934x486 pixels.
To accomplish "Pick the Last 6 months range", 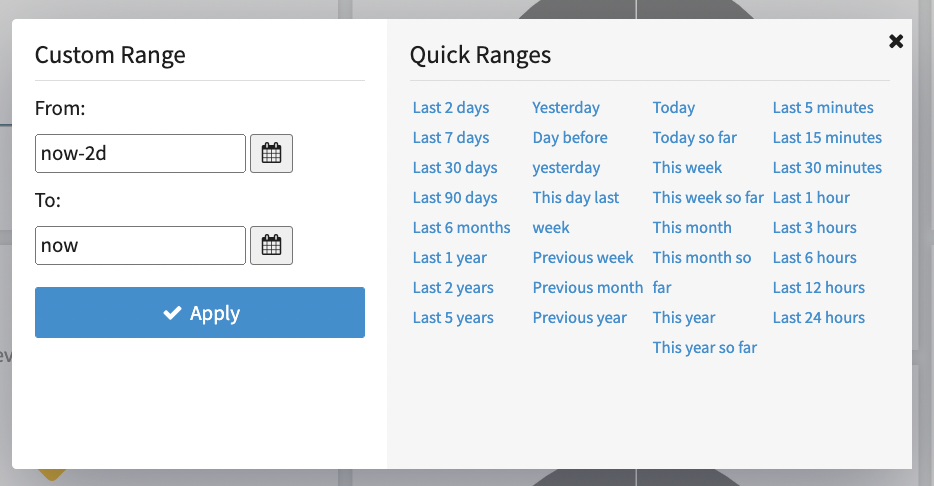I will click(461, 228).
